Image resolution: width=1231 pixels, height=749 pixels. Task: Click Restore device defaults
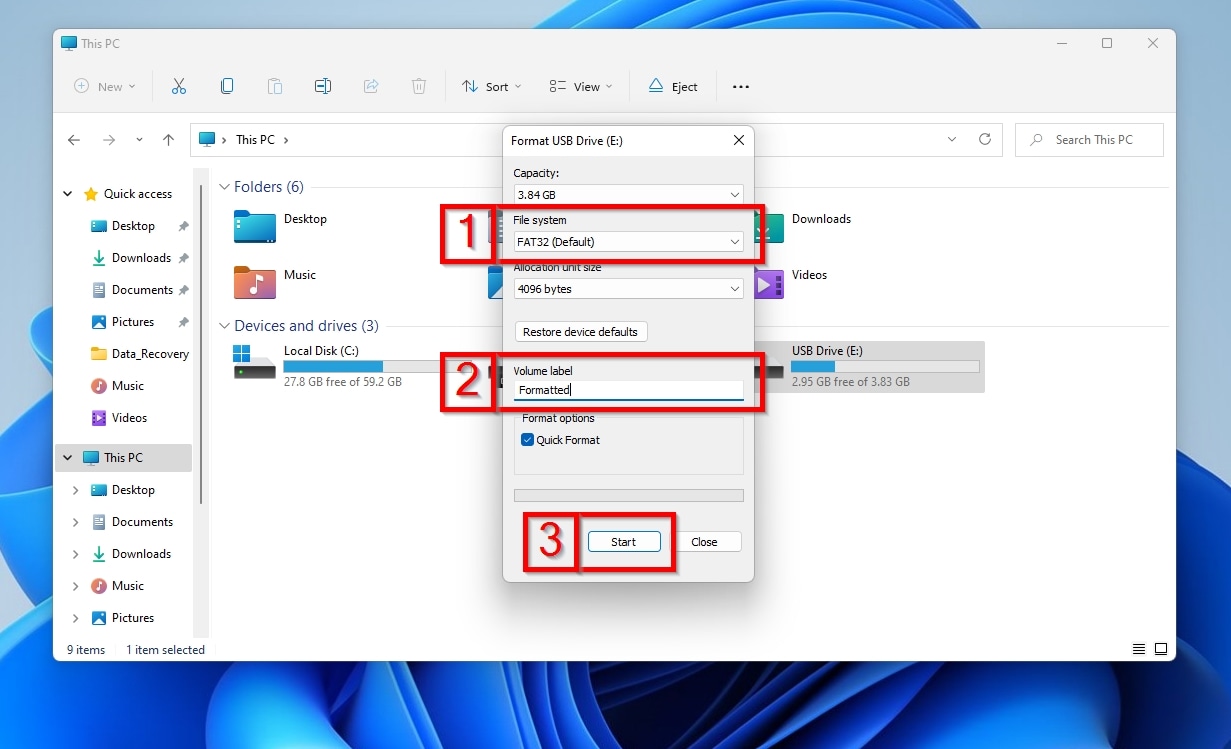(580, 331)
